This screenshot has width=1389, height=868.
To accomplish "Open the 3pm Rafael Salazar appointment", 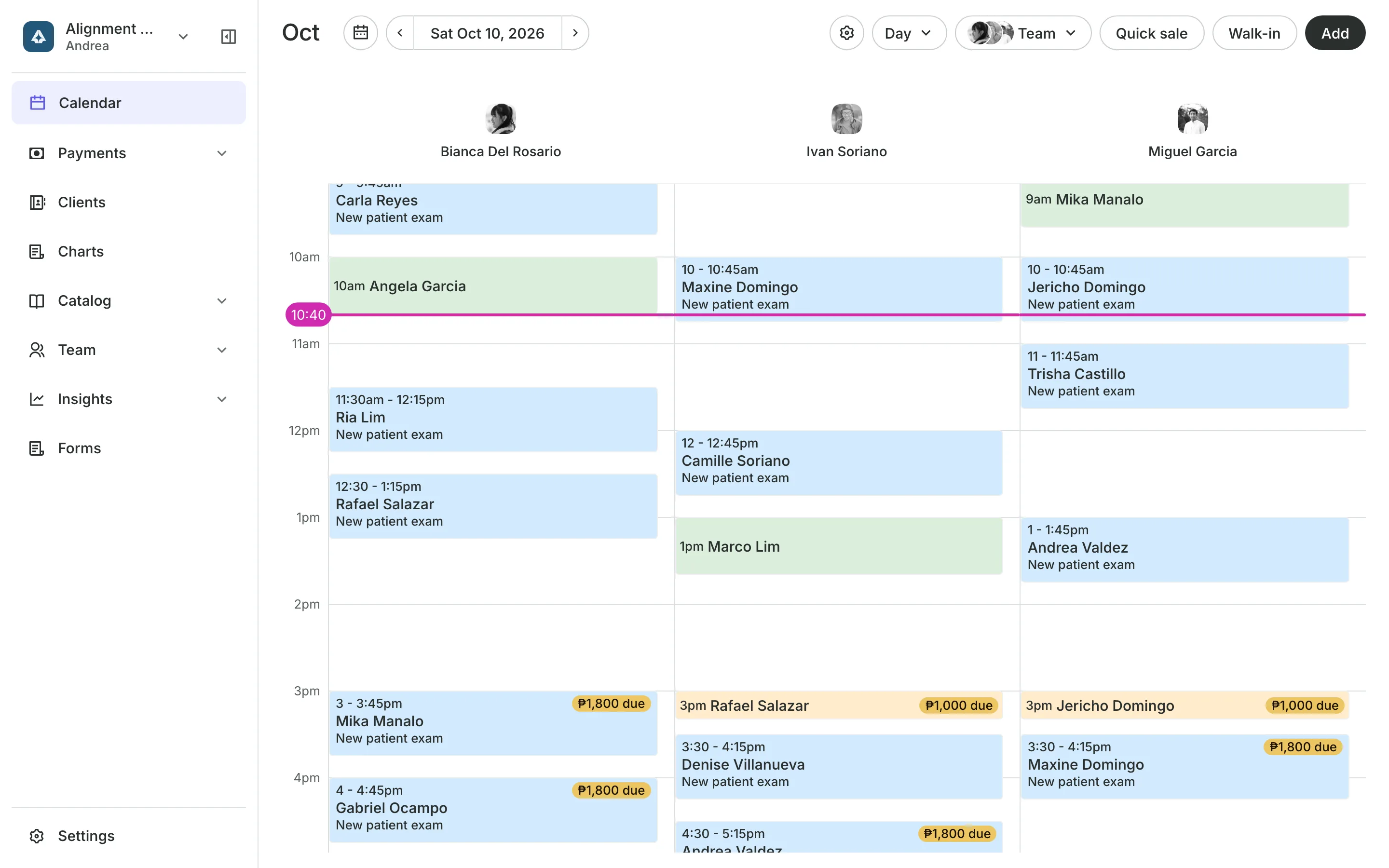I will pyautogui.click(x=839, y=705).
